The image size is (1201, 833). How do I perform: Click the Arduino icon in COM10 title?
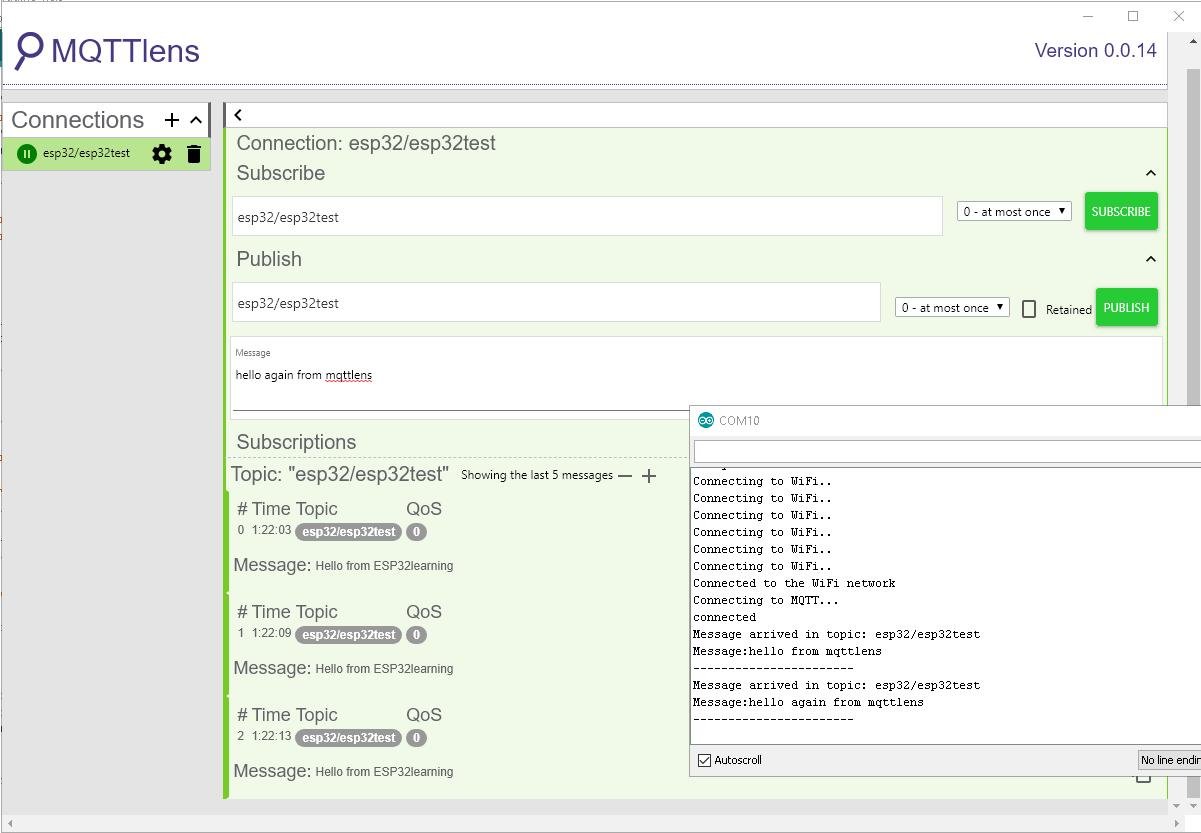click(x=706, y=420)
